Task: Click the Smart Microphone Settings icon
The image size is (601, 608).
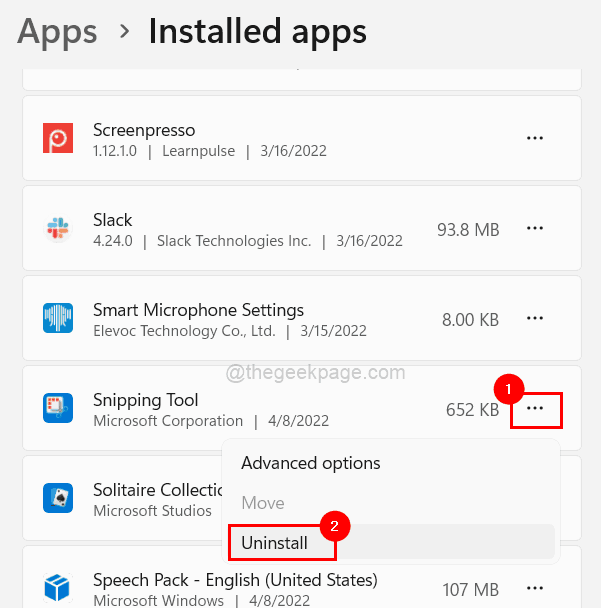Action: [58, 318]
